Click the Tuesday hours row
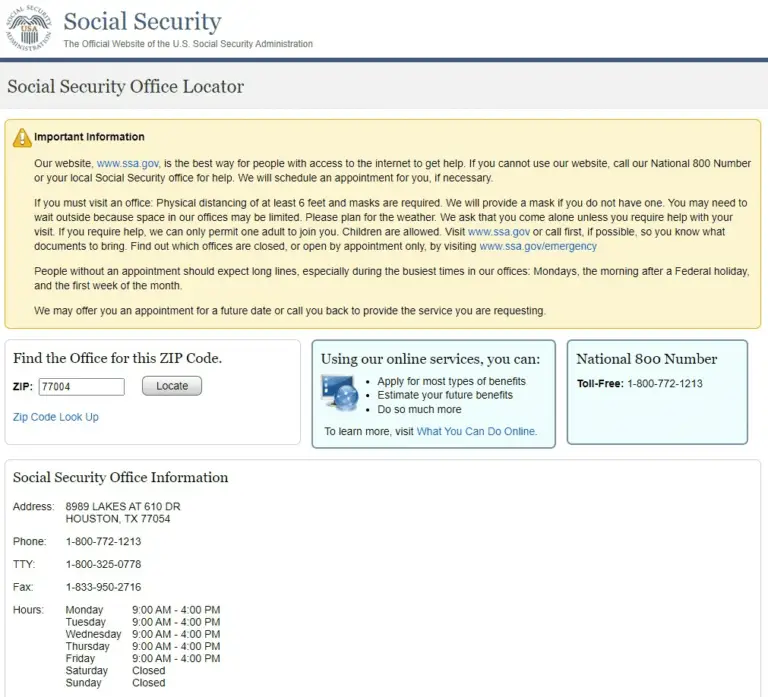The height and width of the screenshot is (697, 768). (x=143, y=623)
